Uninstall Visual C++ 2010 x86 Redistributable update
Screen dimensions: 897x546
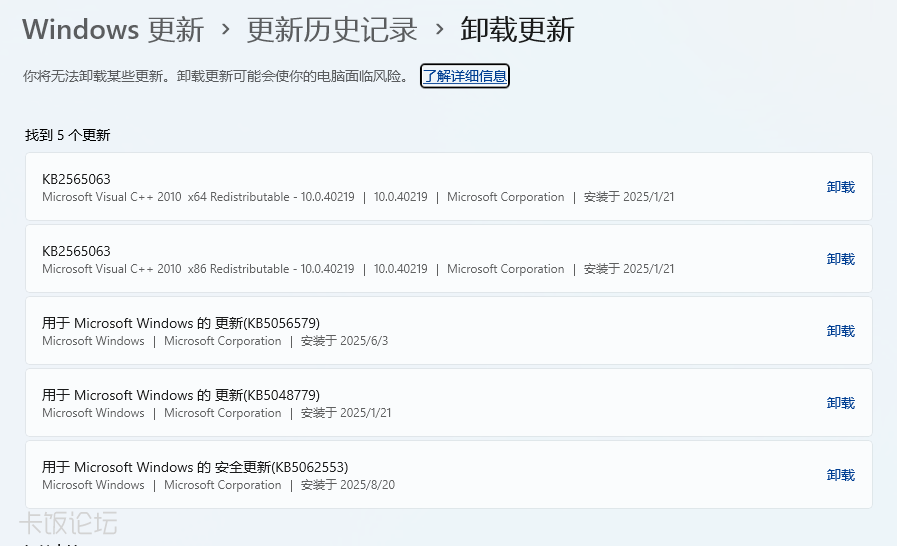pyautogui.click(x=840, y=259)
